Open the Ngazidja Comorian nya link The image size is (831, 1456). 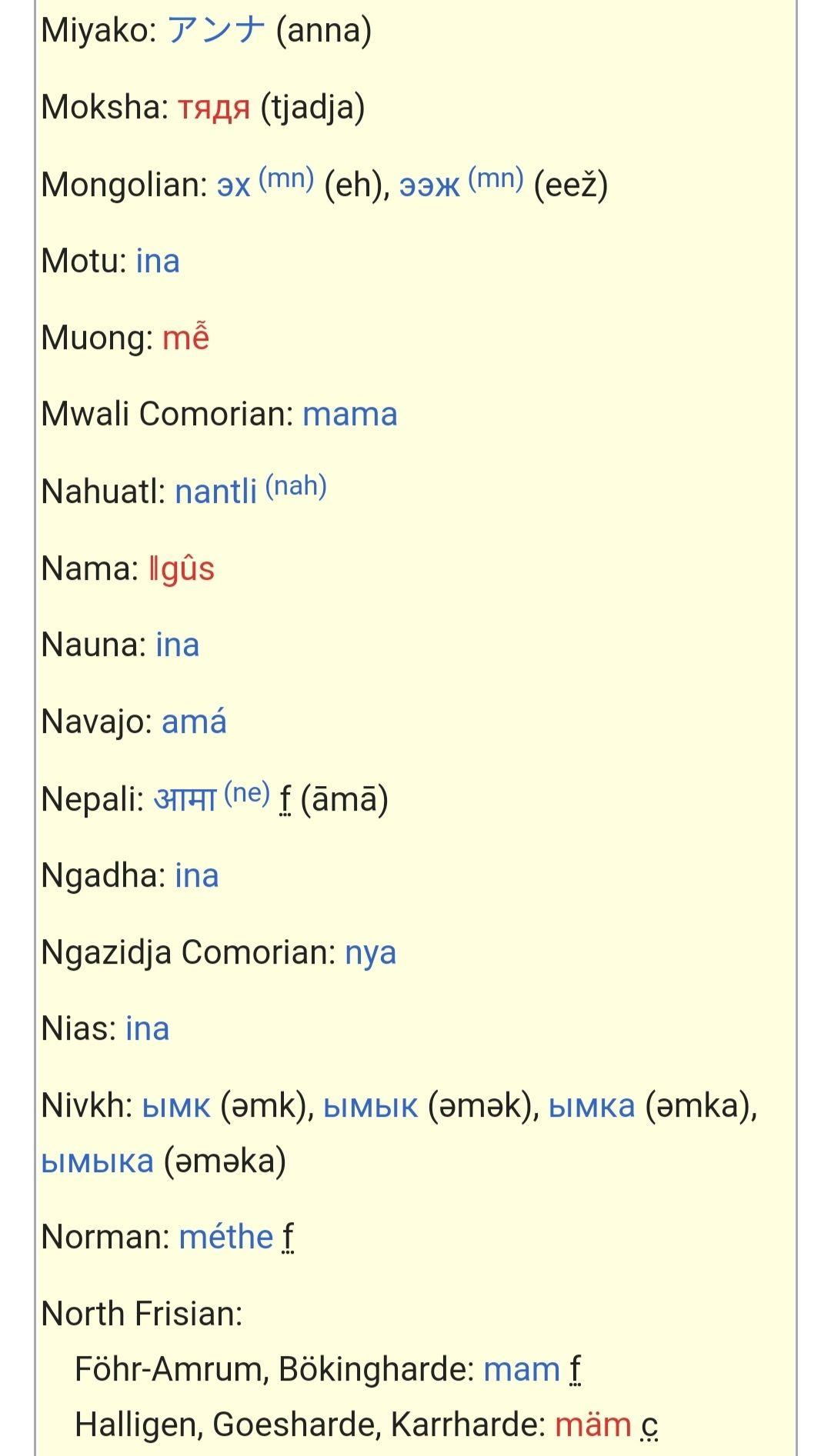(x=371, y=954)
